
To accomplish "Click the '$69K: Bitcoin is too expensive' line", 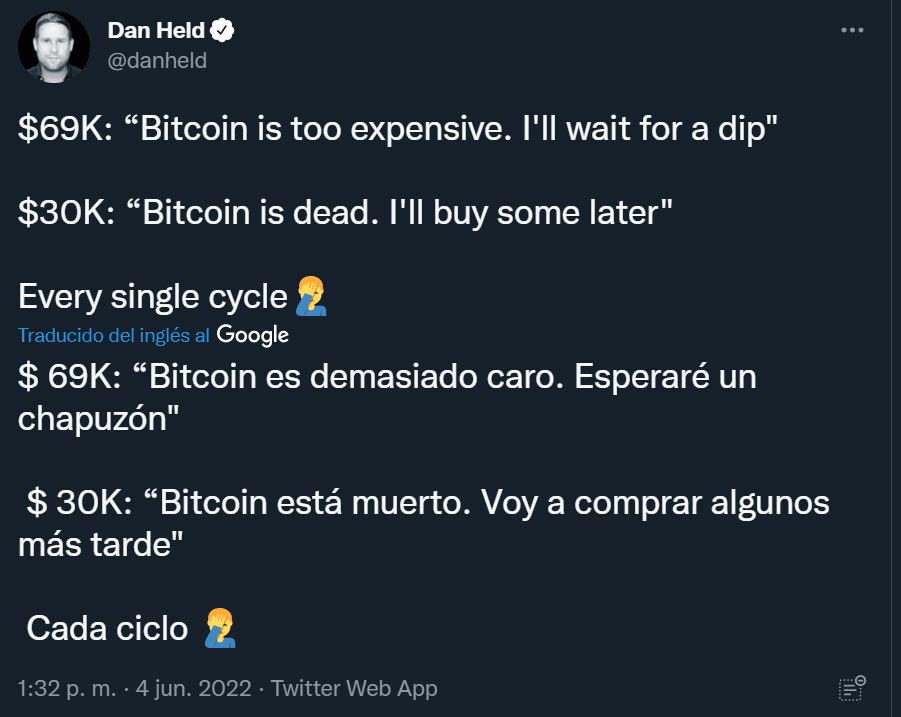I will tap(398, 128).
